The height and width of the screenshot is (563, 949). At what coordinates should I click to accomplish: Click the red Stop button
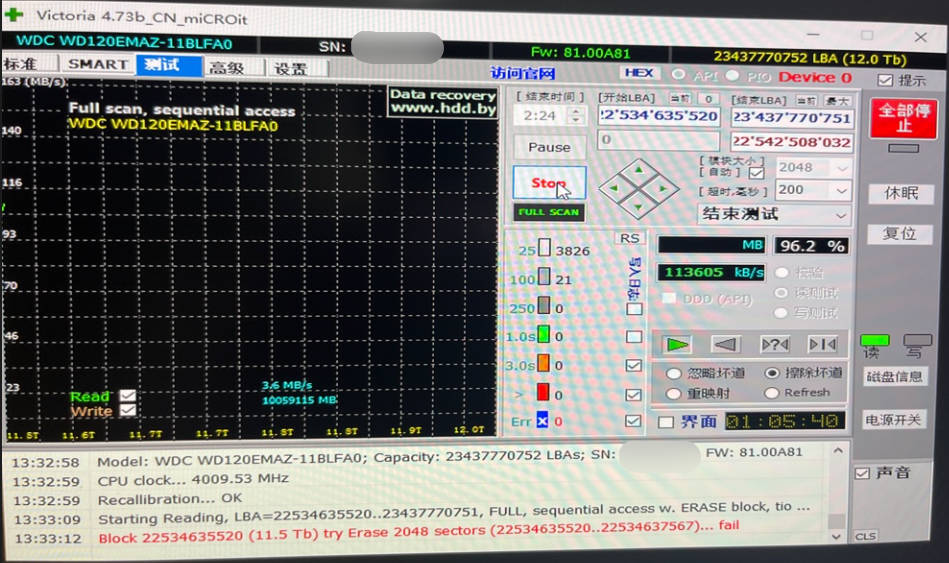pos(550,183)
